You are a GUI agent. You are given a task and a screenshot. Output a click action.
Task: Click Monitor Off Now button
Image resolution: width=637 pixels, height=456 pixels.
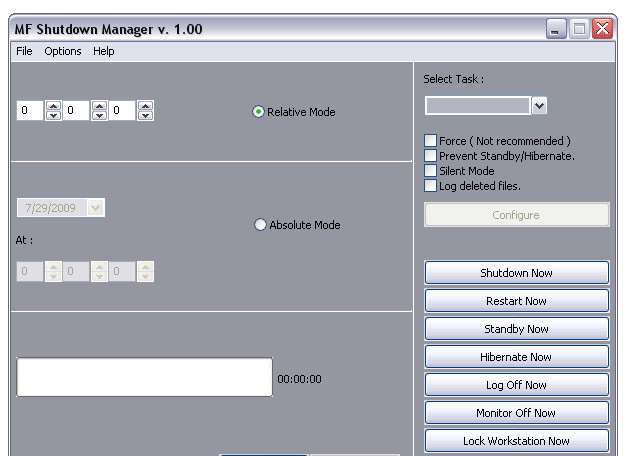coord(516,413)
